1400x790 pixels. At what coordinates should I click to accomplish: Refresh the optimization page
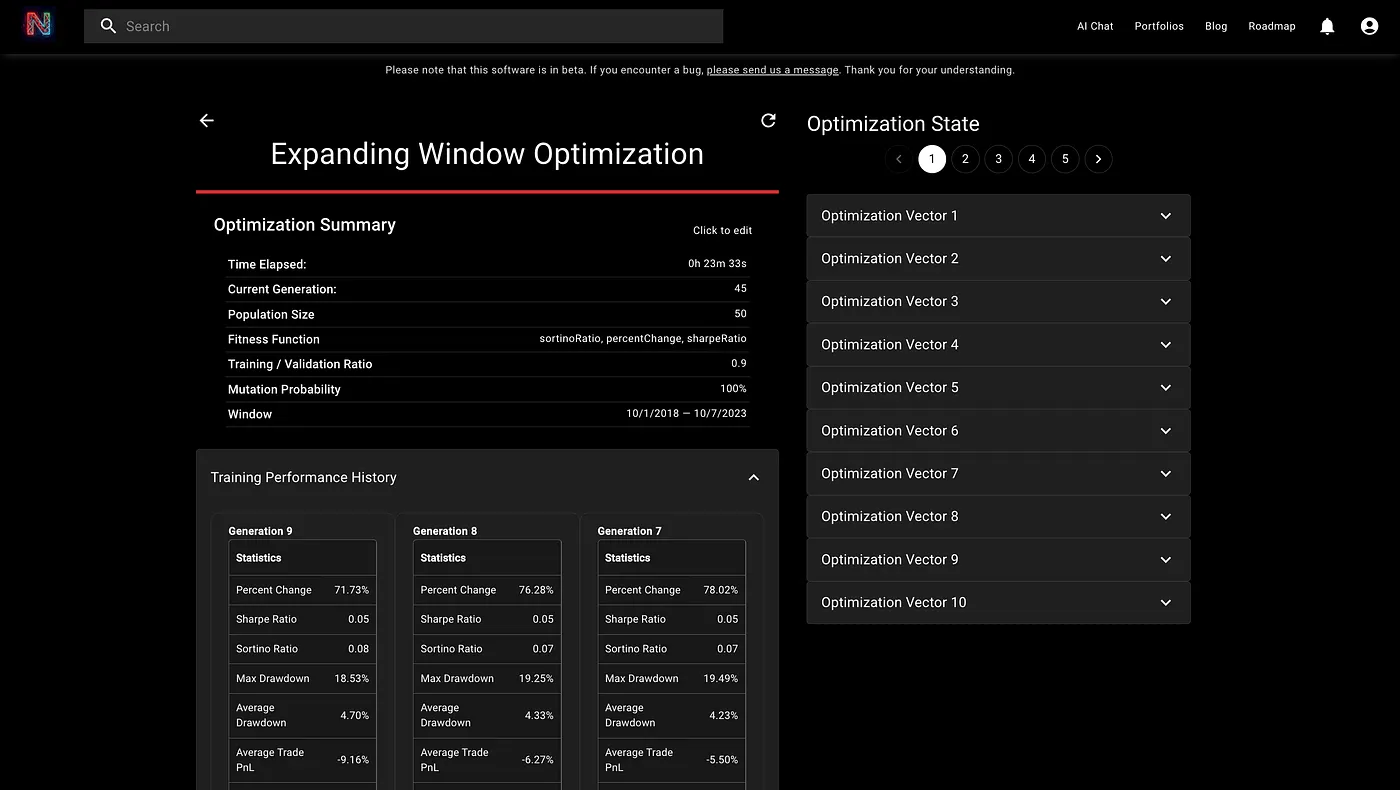point(768,120)
